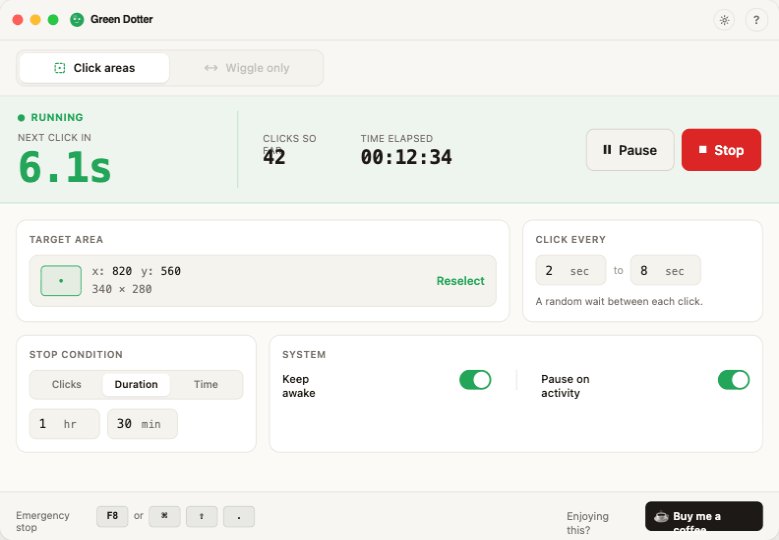Edit the maximum click interval 8 sec field
The height and width of the screenshot is (540, 779).
point(666,270)
